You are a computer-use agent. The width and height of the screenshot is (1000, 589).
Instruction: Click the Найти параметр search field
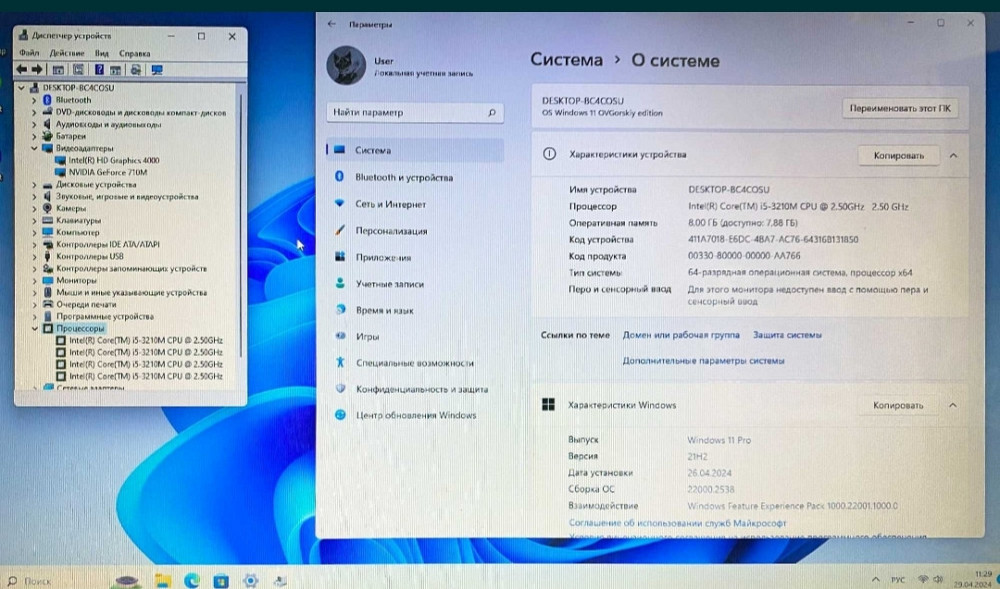(405, 114)
